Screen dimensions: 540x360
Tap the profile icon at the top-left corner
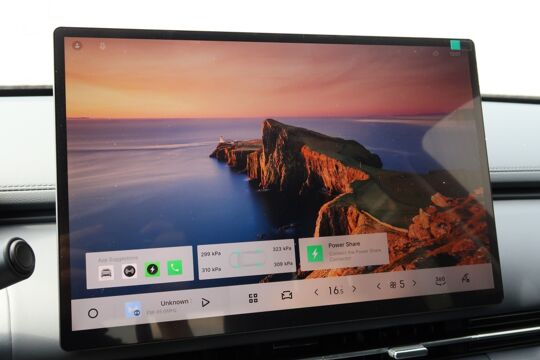(77, 45)
